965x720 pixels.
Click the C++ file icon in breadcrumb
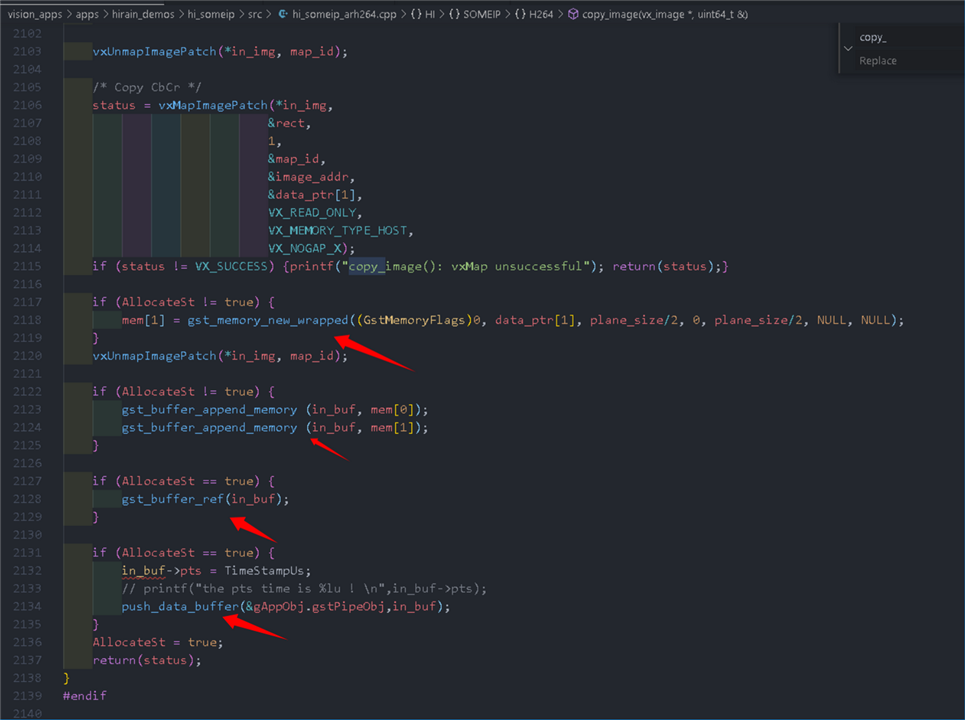282,14
